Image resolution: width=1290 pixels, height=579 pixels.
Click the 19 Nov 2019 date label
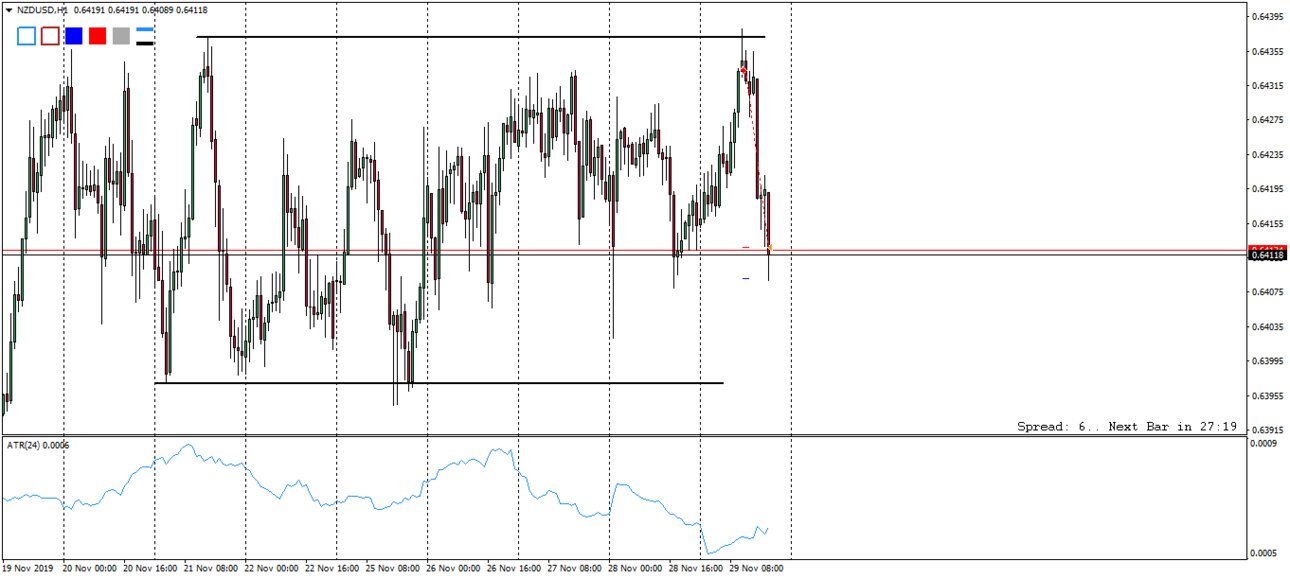26,568
